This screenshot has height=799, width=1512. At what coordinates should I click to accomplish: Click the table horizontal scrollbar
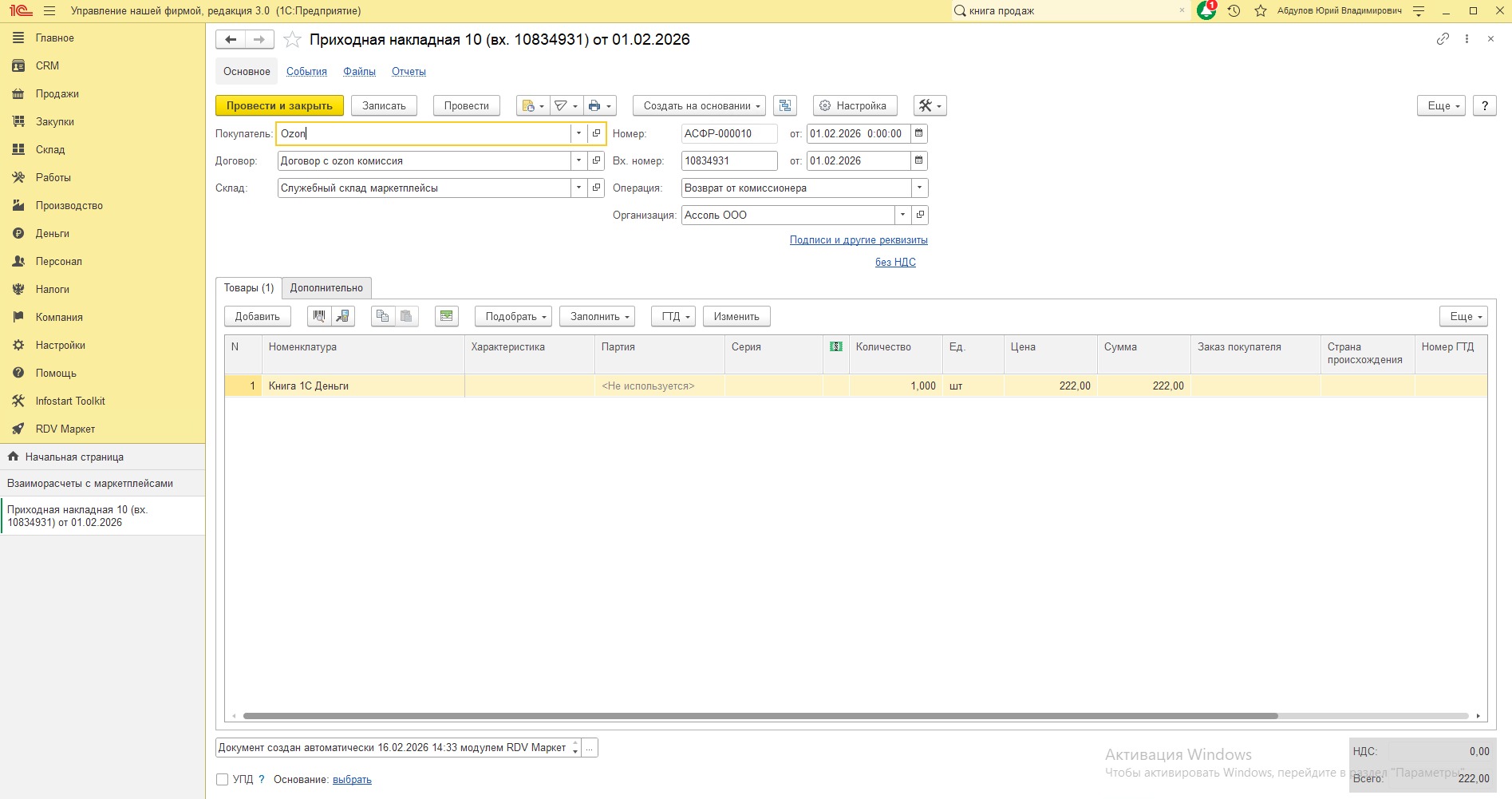click(x=760, y=716)
